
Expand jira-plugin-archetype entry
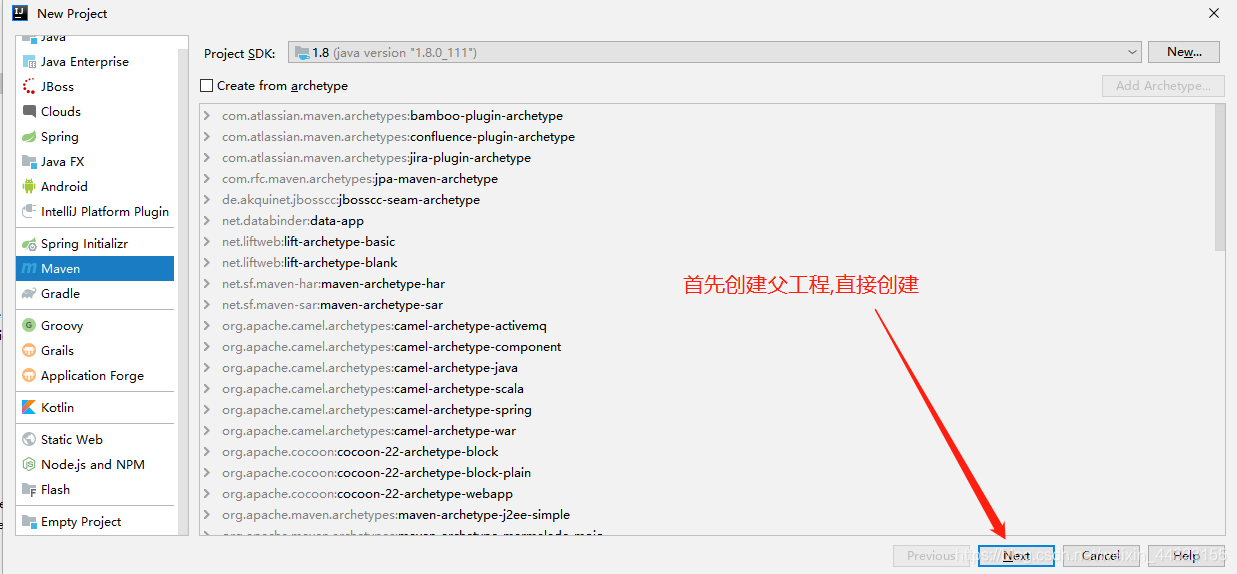click(x=207, y=158)
